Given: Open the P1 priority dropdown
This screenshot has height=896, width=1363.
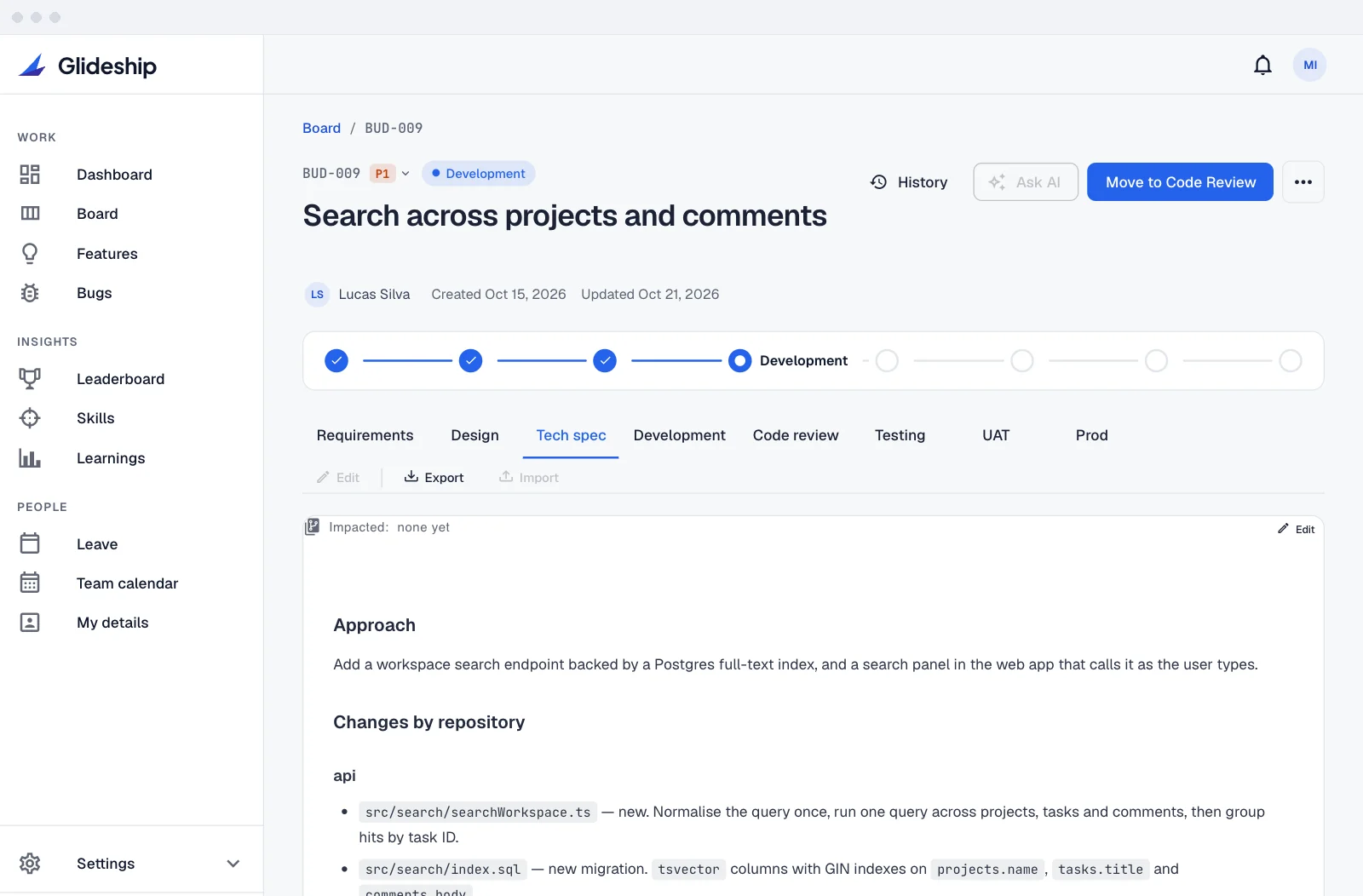Looking at the screenshot, I should 390,174.
